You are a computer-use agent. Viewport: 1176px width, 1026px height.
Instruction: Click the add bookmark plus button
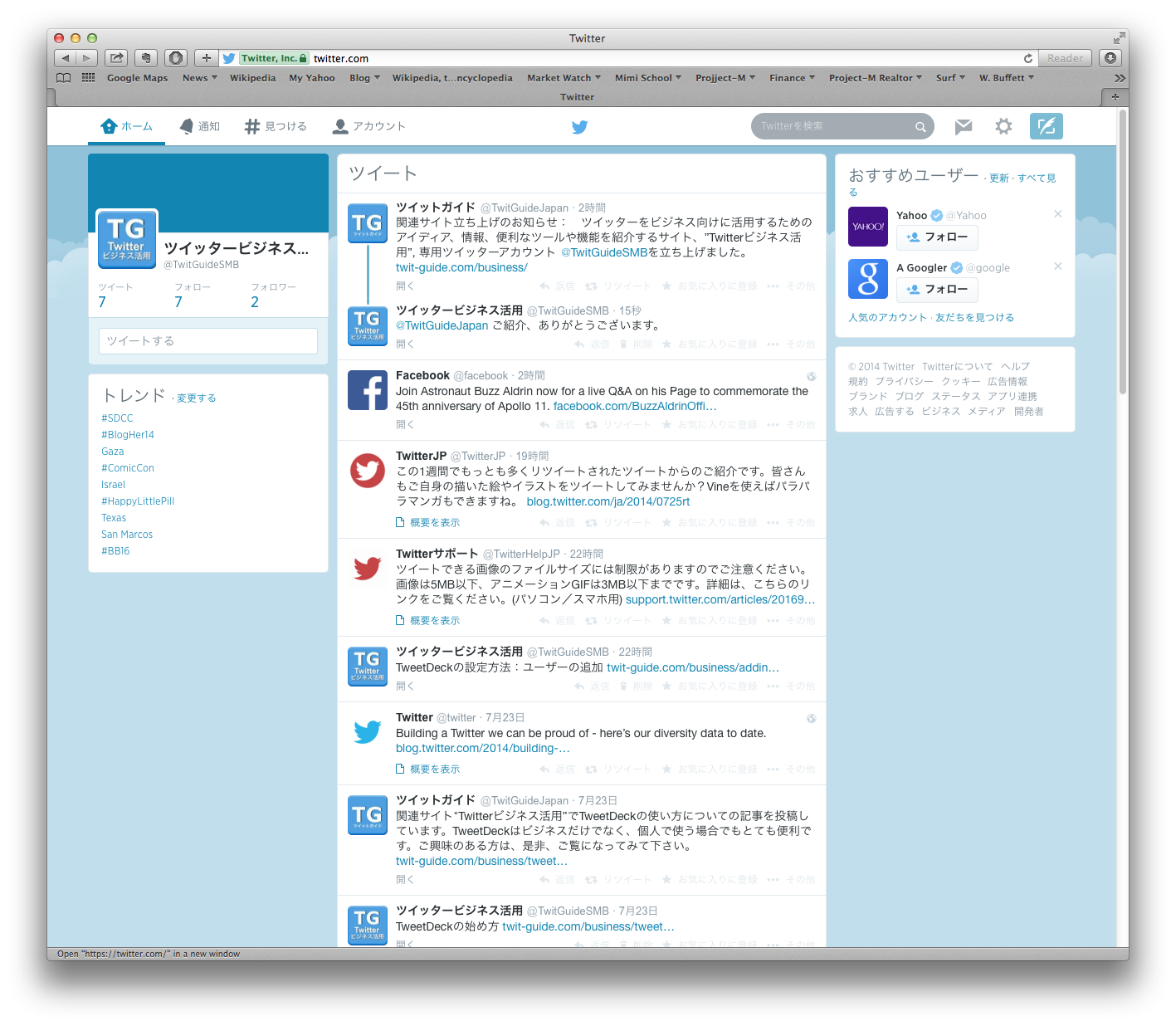click(x=207, y=58)
